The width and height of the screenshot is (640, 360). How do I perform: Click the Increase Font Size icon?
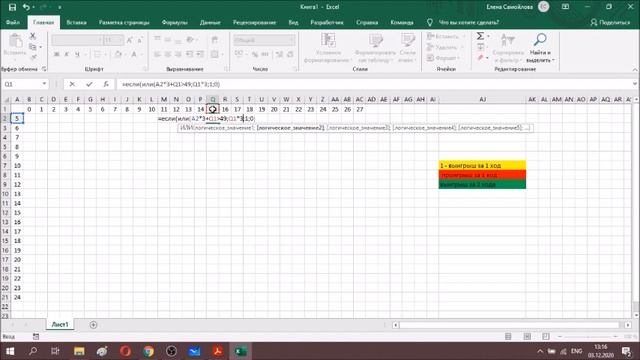(129, 40)
